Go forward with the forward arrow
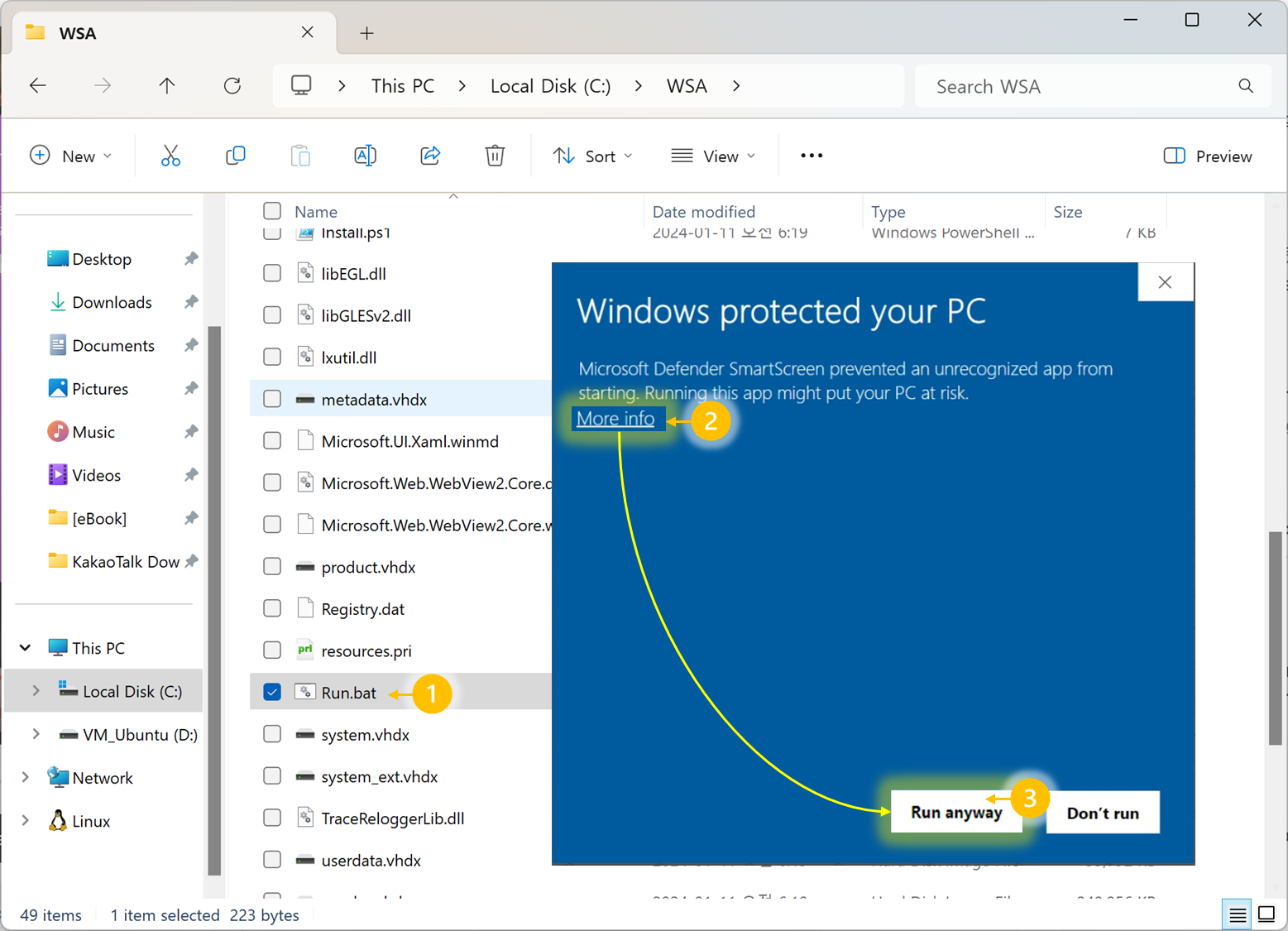The image size is (1288, 931). click(x=103, y=85)
